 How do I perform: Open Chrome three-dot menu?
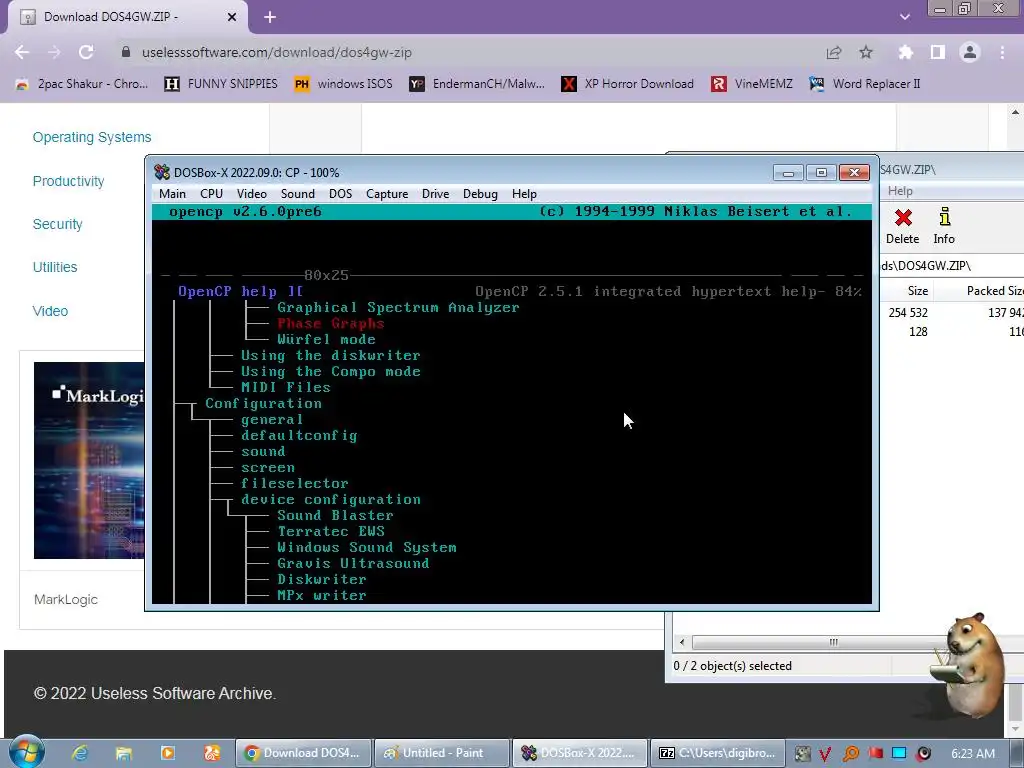[x=1002, y=52]
